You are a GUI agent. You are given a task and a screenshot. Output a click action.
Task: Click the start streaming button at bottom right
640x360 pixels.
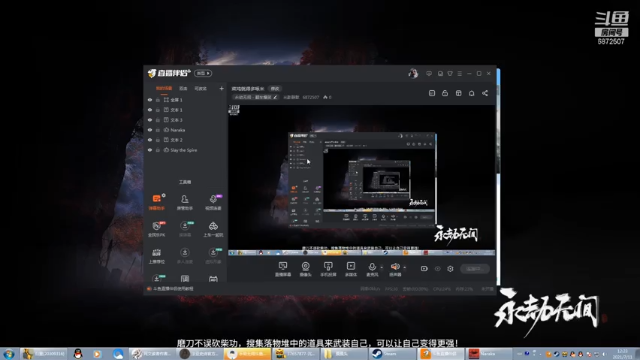point(475,269)
